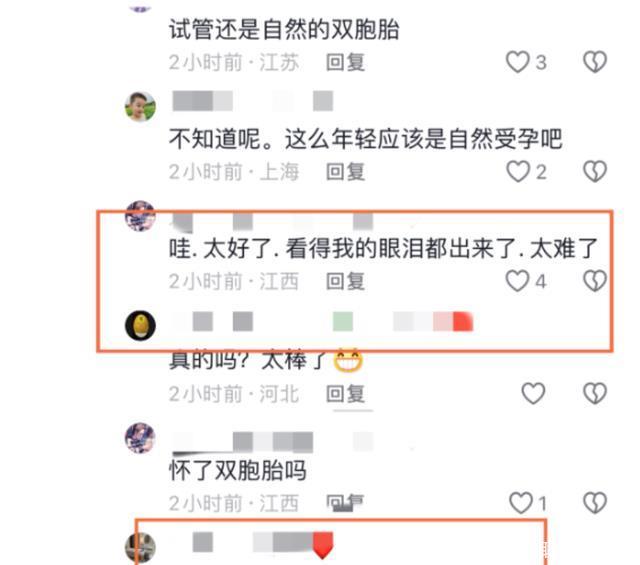This screenshot has height=565, width=640.
Task: Select comment text 怀了双胞胎吗
Action: click(238, 470)
